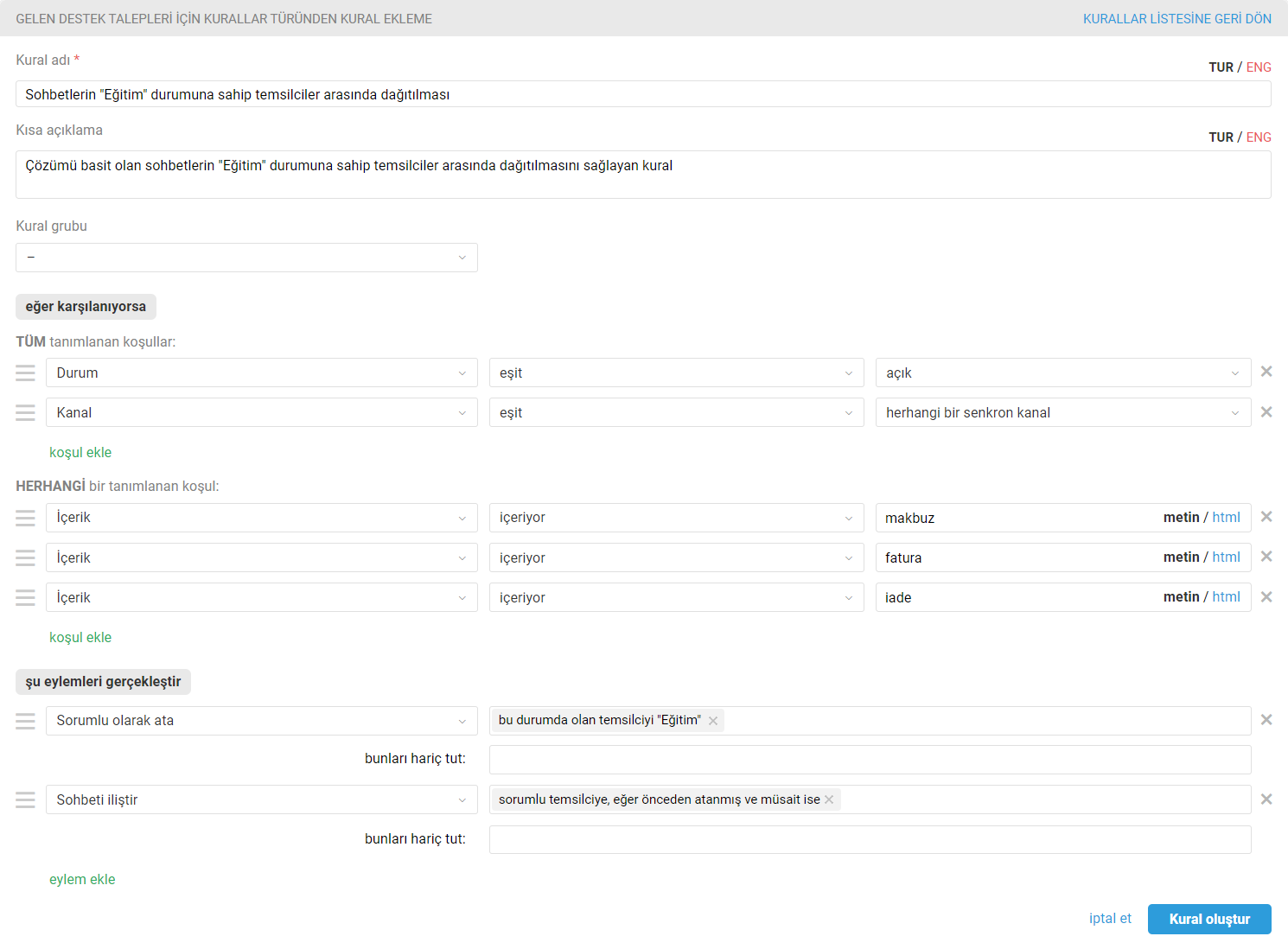Delete the Kanal condition row
The image size is (1288, 949).
click(x=1266, y=412)
